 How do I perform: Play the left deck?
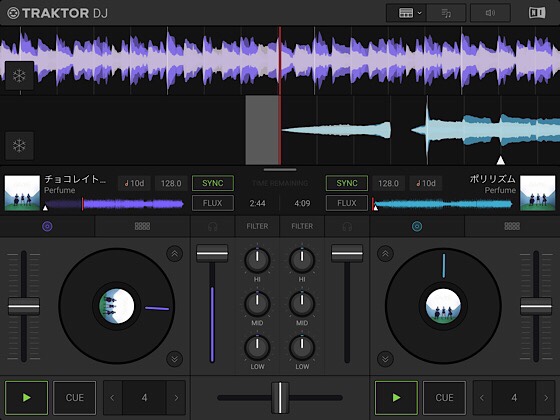[x=26, y=398]
